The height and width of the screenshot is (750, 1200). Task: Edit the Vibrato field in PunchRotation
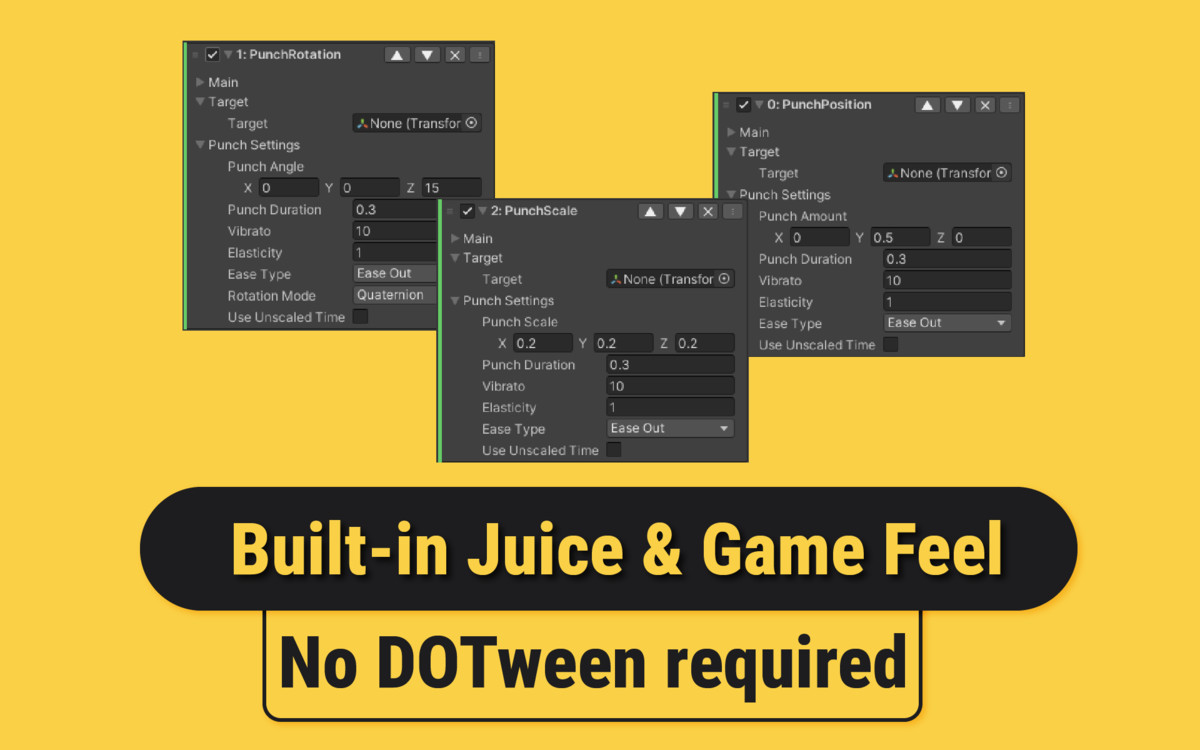pos(396,231)
